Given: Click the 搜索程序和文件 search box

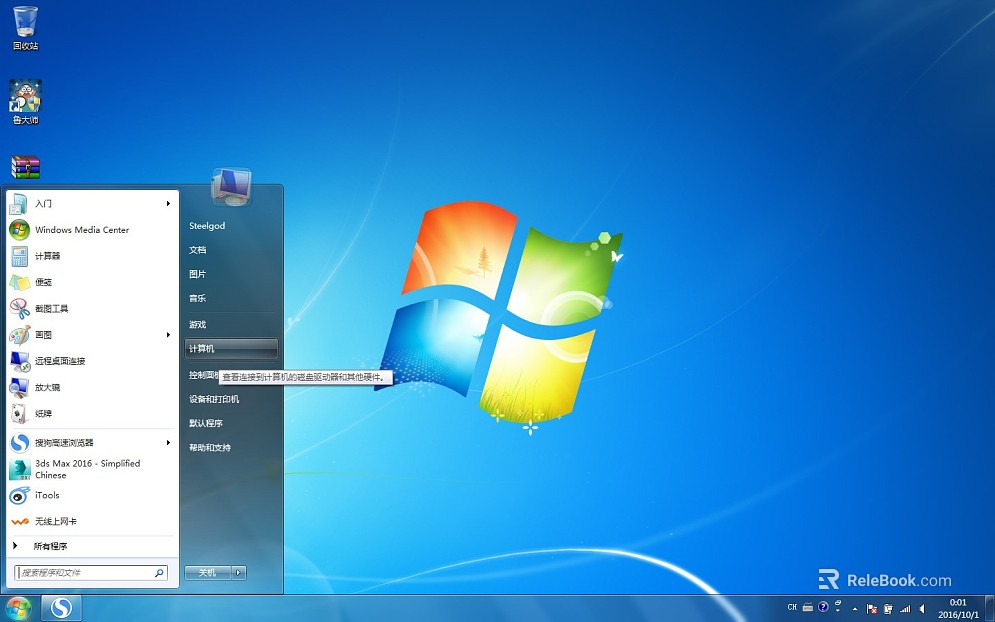Looking at the screenshot, I should [91, 572].
